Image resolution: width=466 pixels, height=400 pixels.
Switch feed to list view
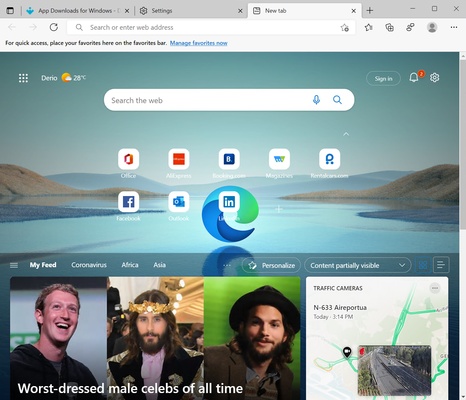click(441, 265)
